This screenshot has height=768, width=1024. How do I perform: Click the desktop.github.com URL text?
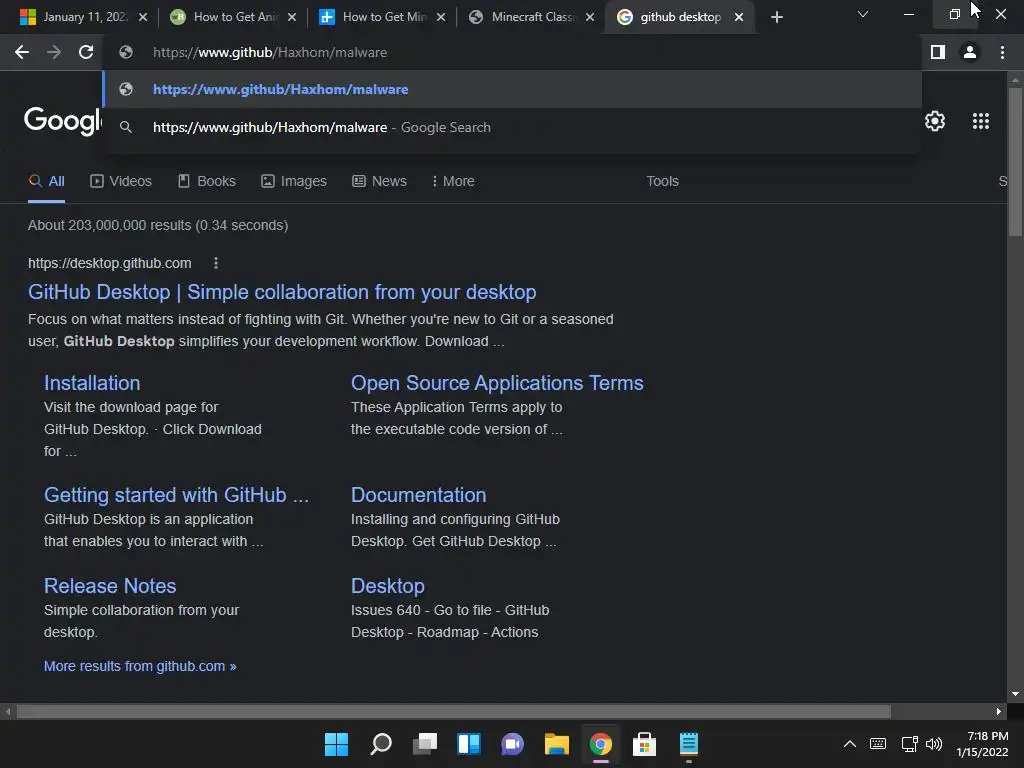coord(110,263)
